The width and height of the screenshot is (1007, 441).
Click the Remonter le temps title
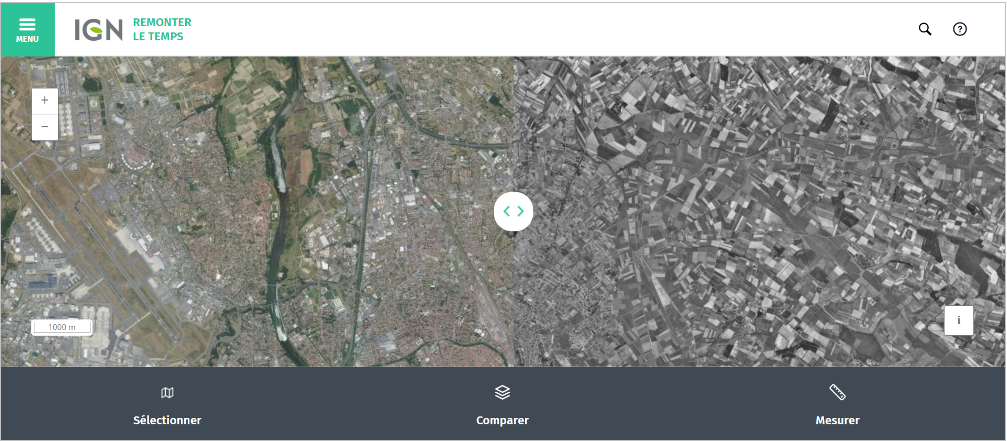click(162, 29)
